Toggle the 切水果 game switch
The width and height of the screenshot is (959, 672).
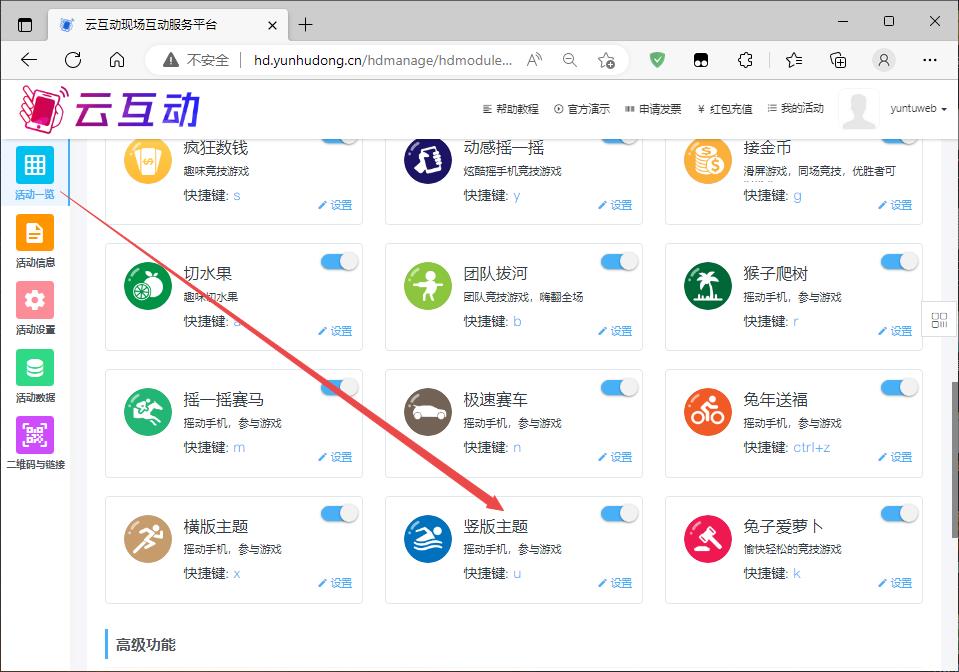339,262
